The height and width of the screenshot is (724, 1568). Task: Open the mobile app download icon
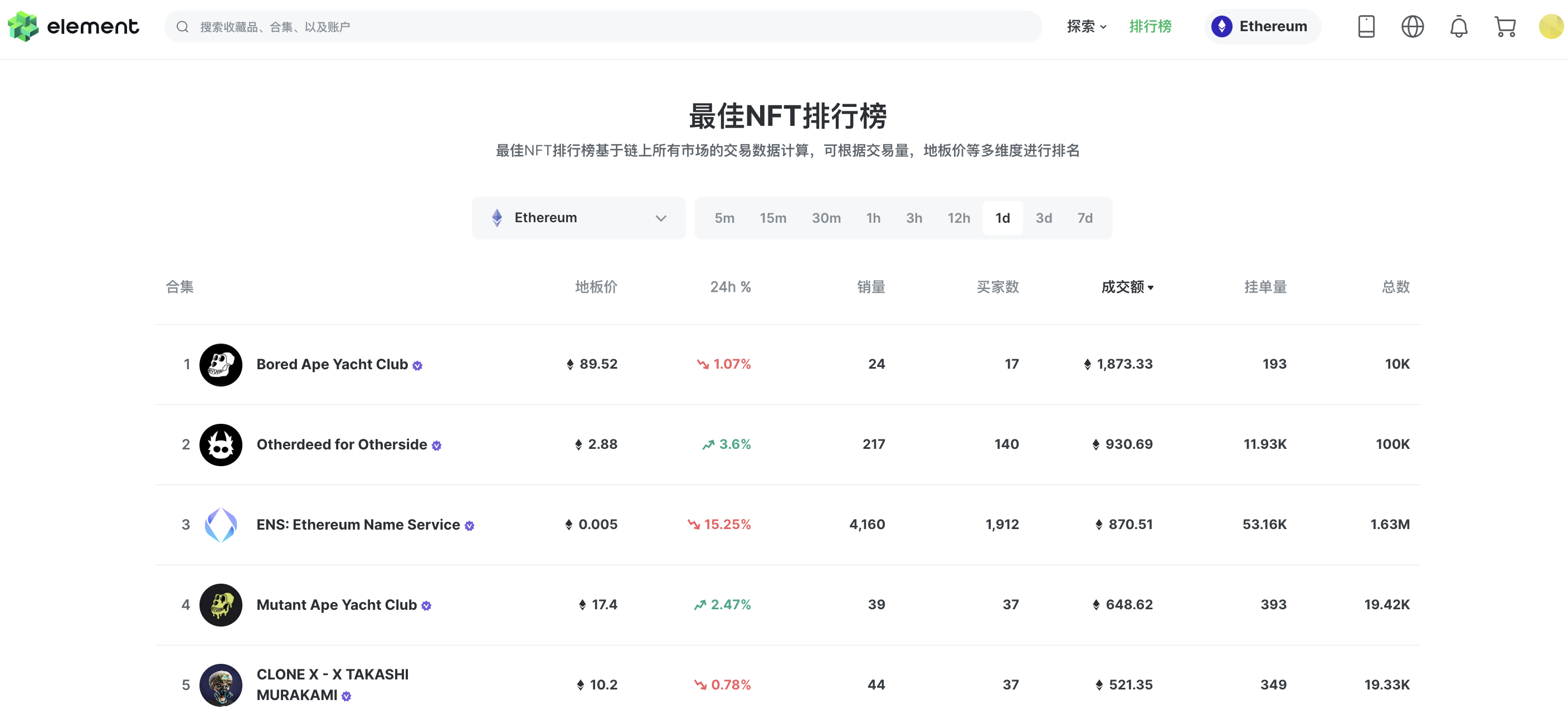pos(1366,26)
